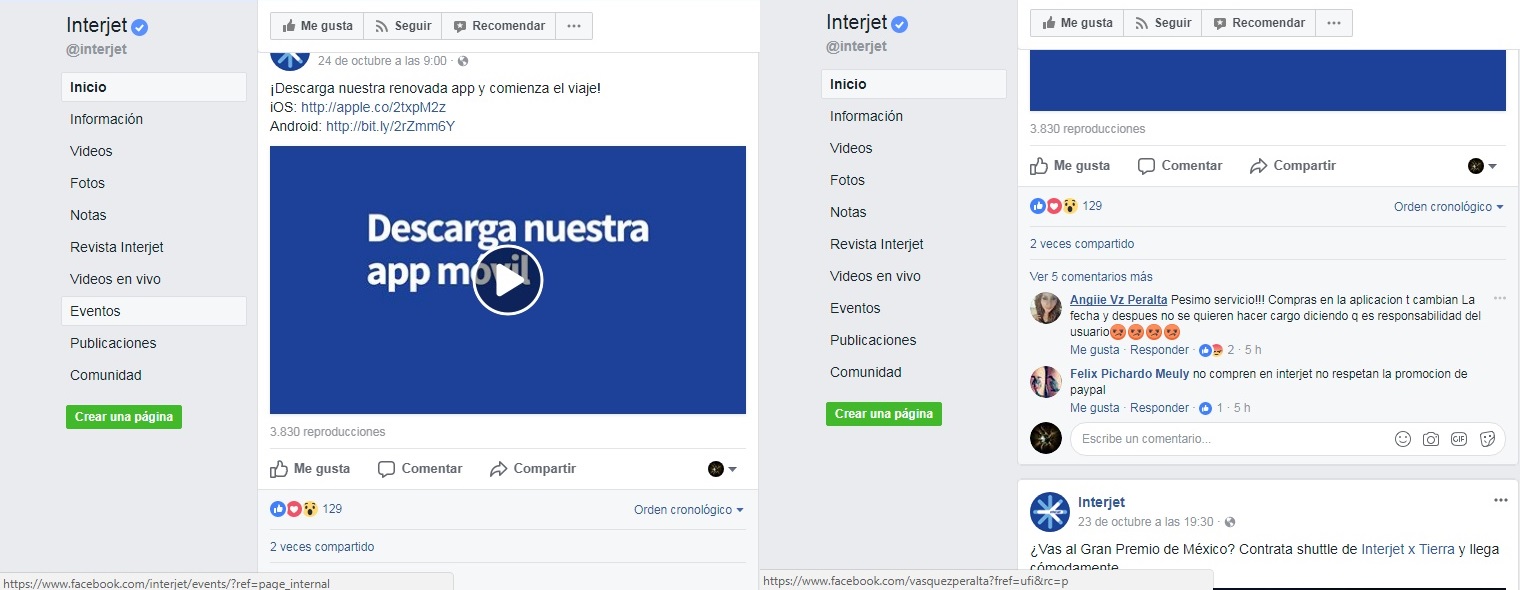
Task: Click Felix Pichardo Meuly's profile picture
Action: click(x=1046, y=382)
